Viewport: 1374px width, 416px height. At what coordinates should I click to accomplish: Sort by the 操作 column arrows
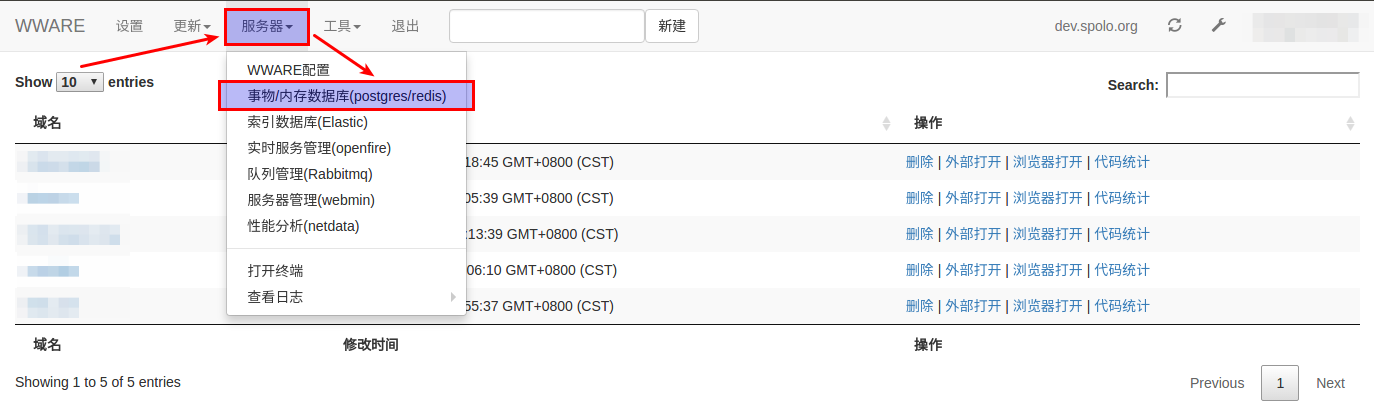click(1351, 123)
